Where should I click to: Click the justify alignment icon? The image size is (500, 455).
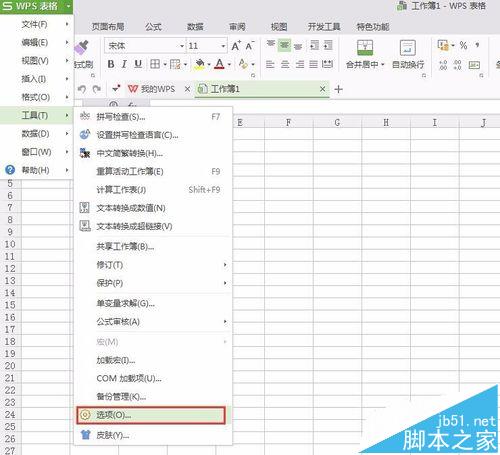[x=313, y=64]
